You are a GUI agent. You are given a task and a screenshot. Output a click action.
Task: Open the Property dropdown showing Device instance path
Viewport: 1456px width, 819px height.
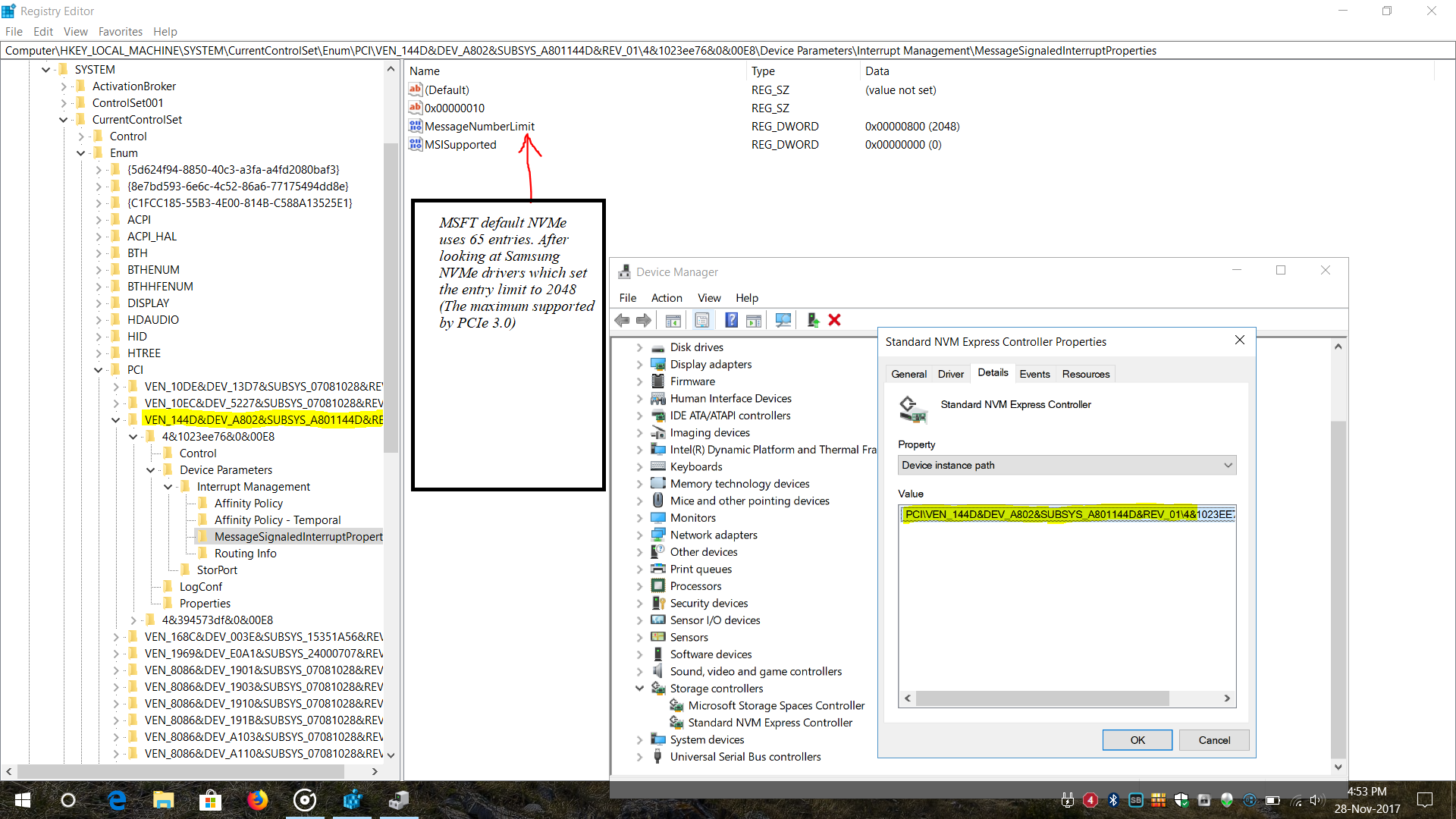[x=1067, y=465]
